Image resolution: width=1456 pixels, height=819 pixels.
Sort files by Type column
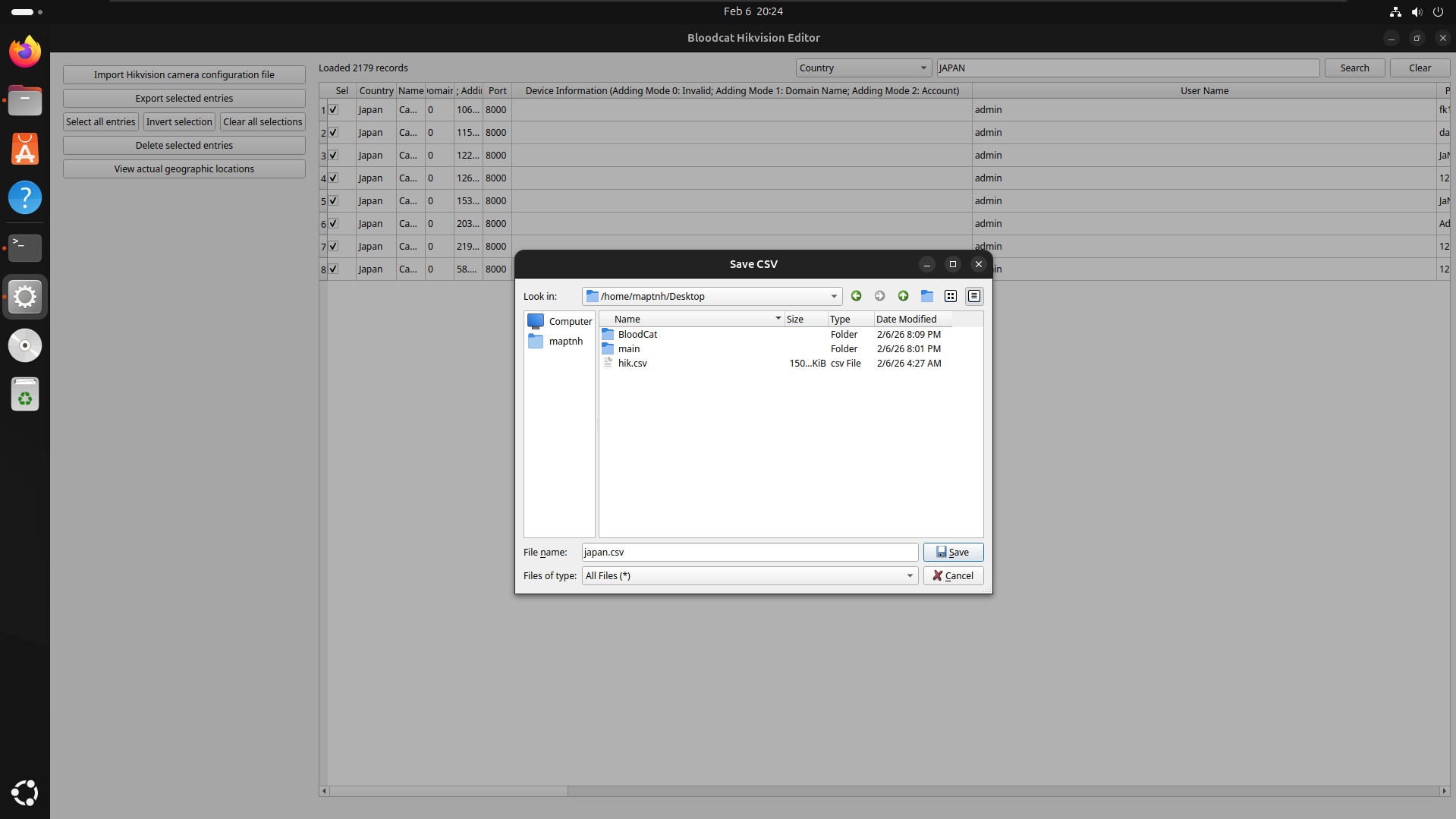(851, 320)
